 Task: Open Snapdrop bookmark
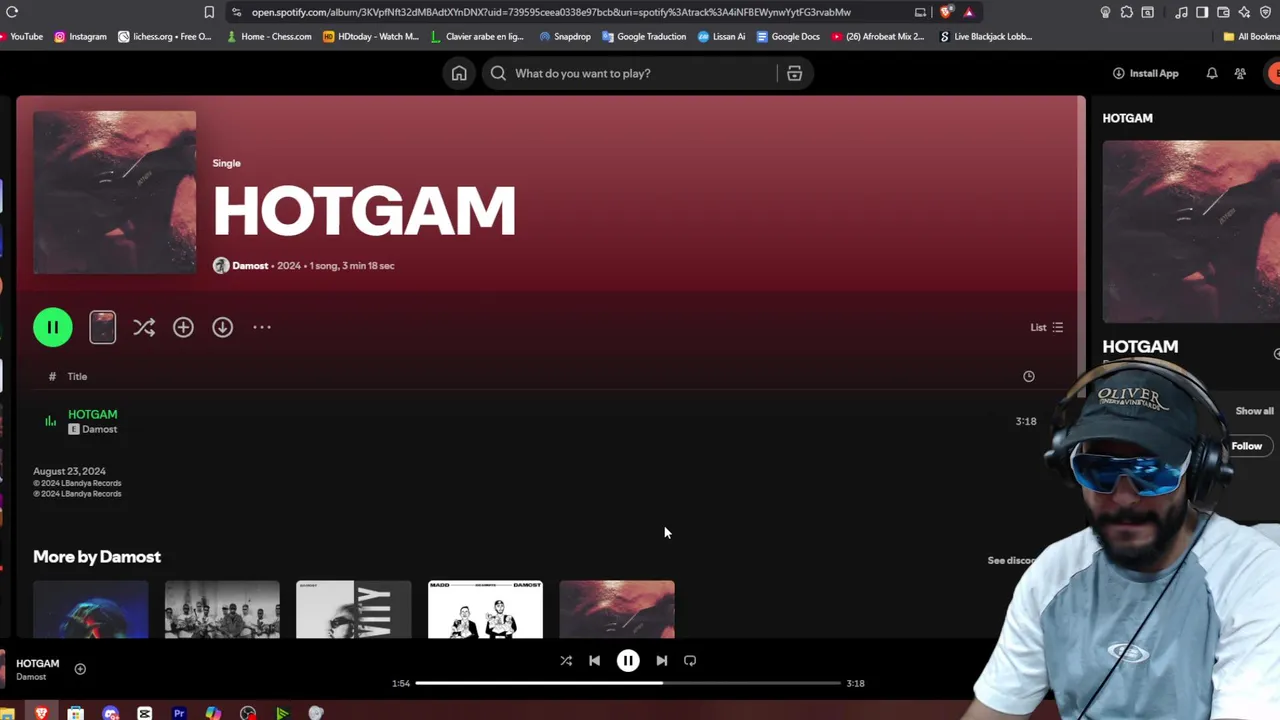(x=565, y=36)
